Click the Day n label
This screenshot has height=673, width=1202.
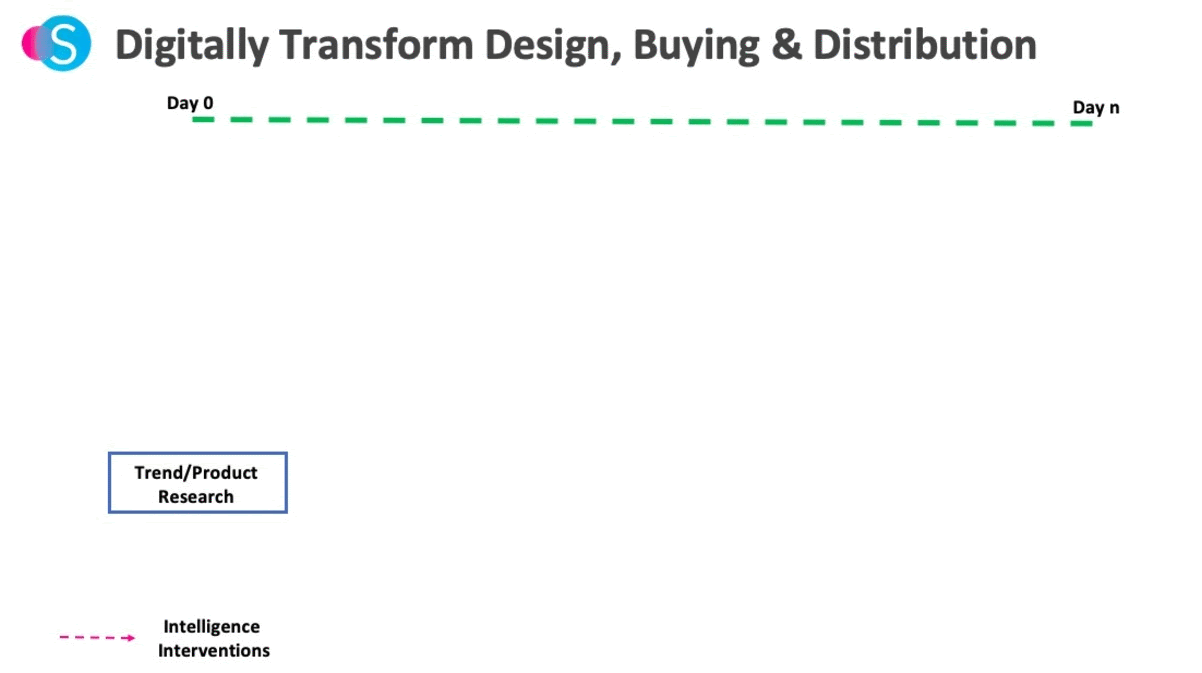[x=1096, y=107]
